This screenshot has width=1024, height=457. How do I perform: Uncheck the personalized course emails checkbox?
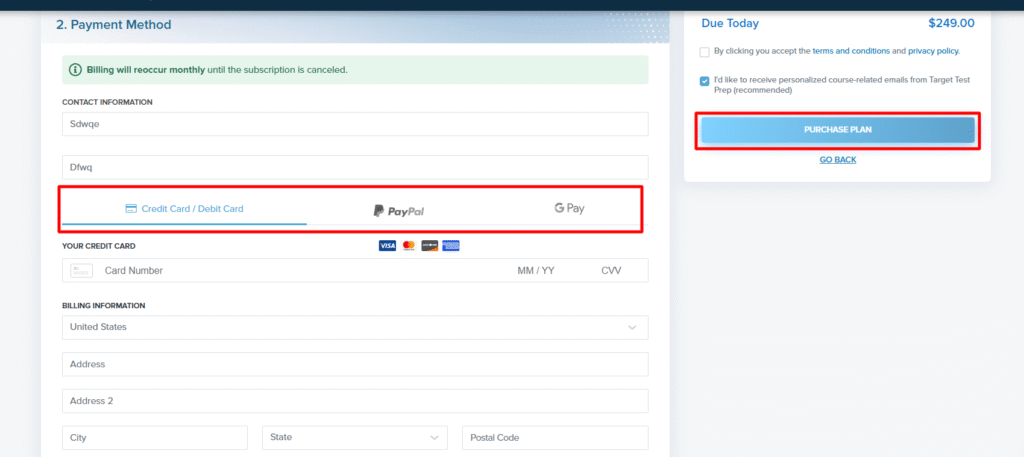[x=704, y=81]
